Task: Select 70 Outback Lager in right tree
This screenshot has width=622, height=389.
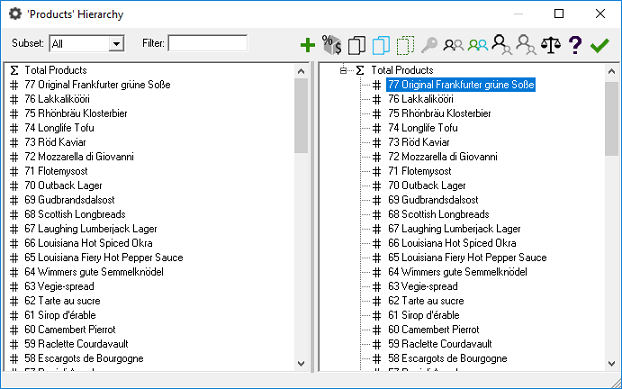Action: click(427, 186)
